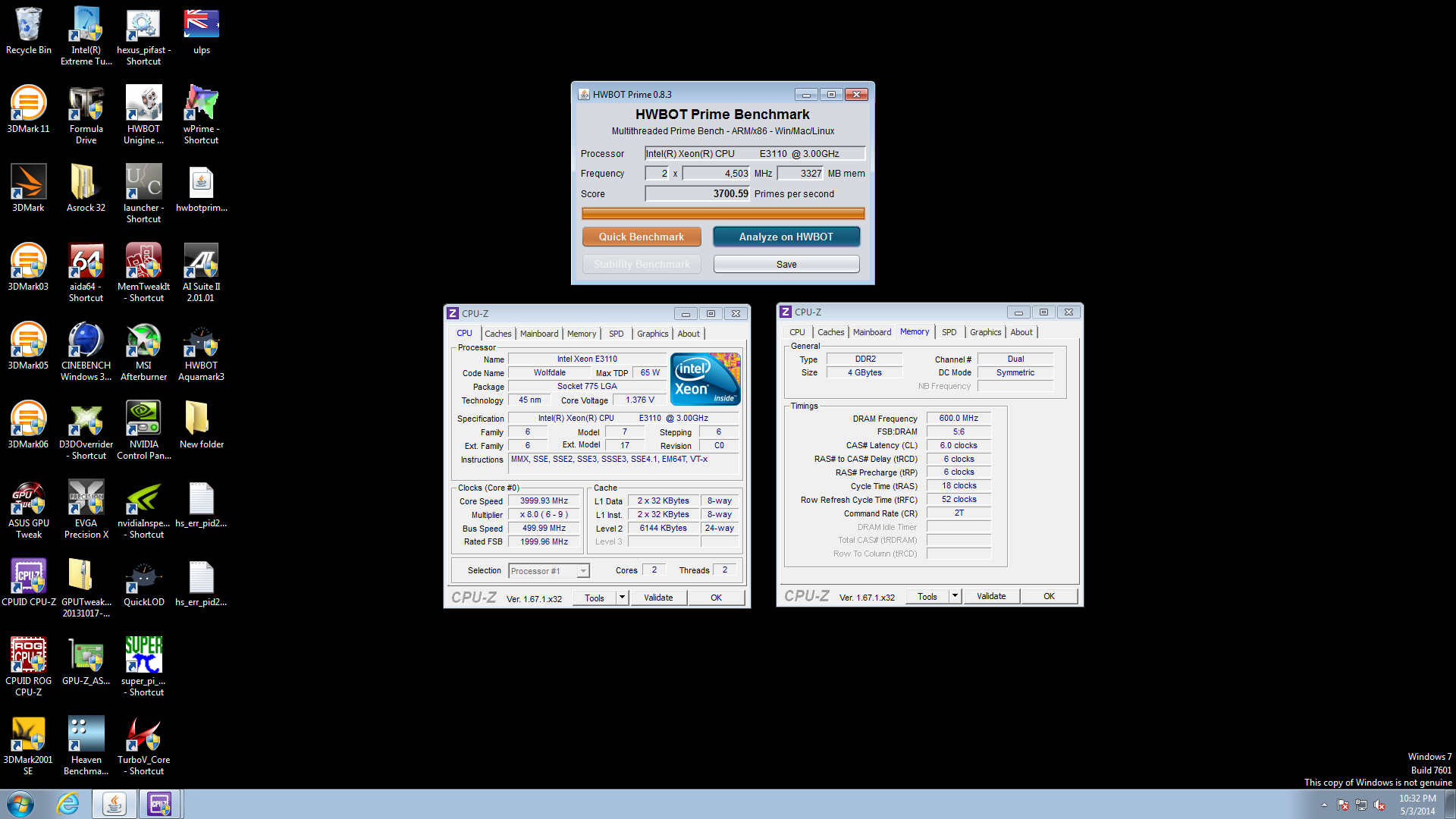Launch Internet Explorer from the taskbar
This screenshot has height=819, width=1456.
click(x=67, y=804)
